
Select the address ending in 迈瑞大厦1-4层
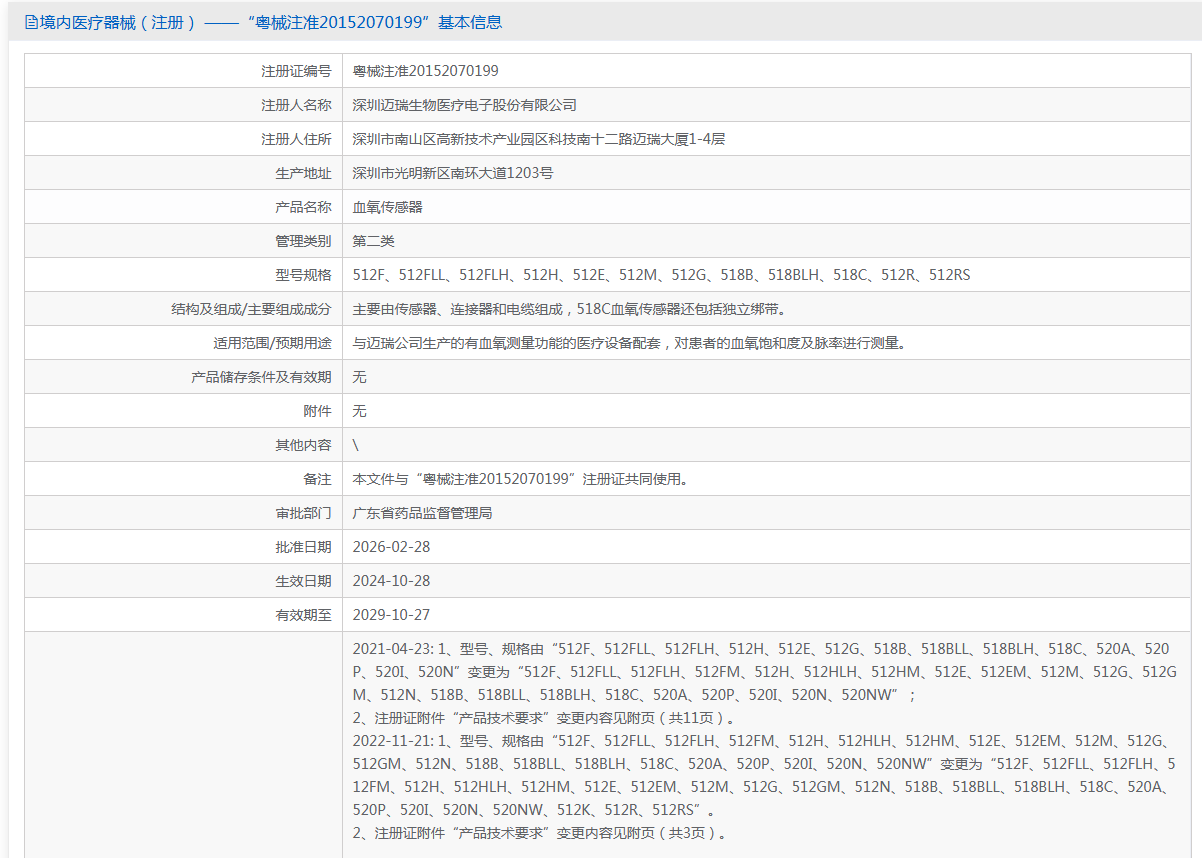coord(539,139)
